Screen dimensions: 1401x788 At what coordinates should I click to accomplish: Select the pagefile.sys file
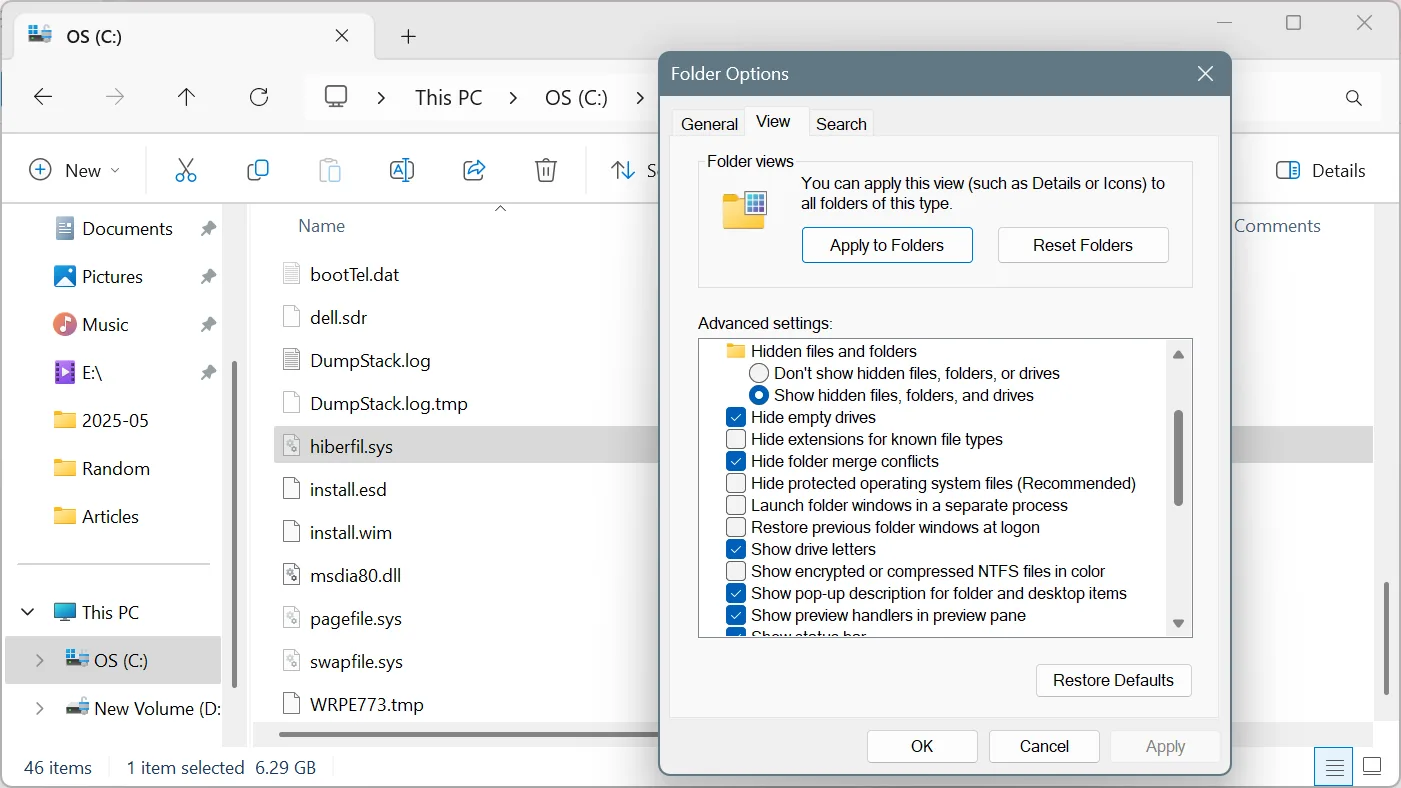pos(356,618)
